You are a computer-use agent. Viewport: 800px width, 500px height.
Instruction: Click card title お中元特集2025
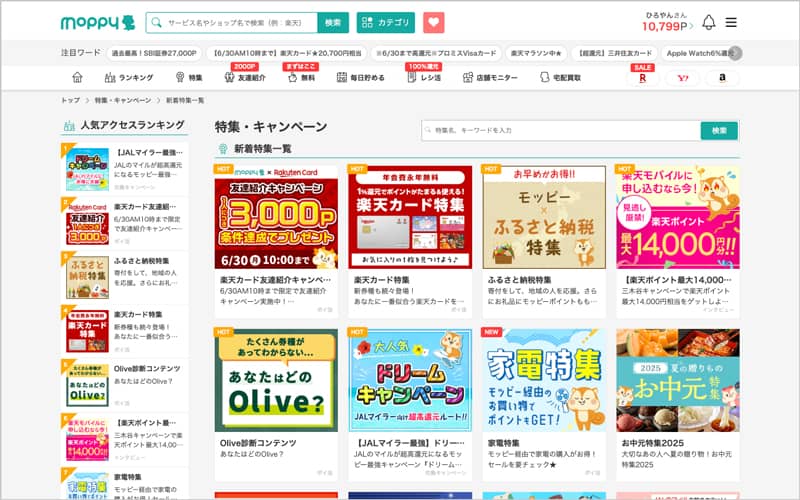653,443
